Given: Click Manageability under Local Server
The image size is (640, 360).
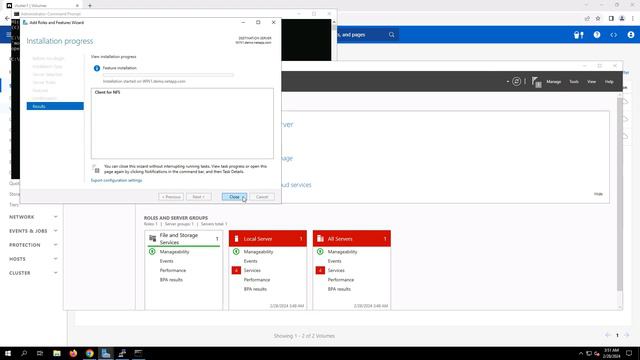Looking at the screenshot, I should pos(258,252).
